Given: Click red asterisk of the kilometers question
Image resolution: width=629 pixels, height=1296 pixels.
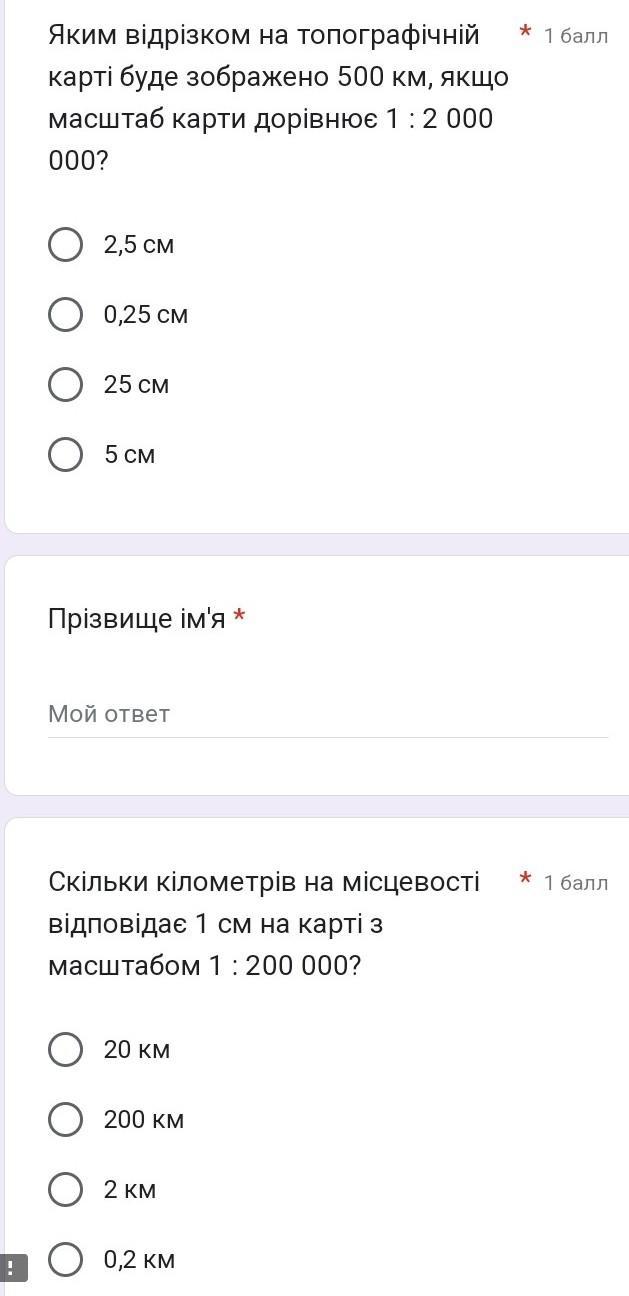Looking at the screenshot, I should coord(525,880).
